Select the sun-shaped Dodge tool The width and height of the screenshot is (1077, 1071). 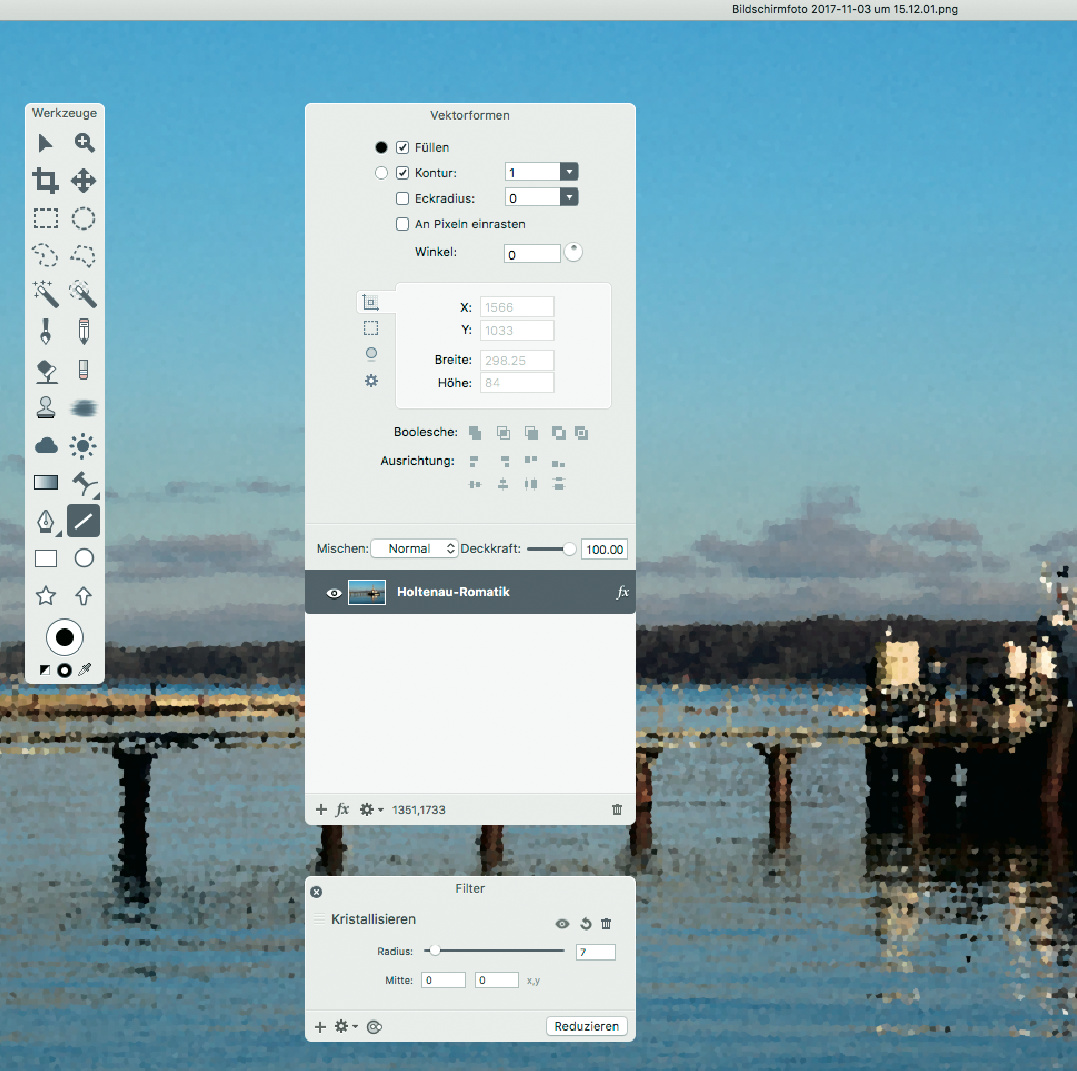tap(82, 446)
